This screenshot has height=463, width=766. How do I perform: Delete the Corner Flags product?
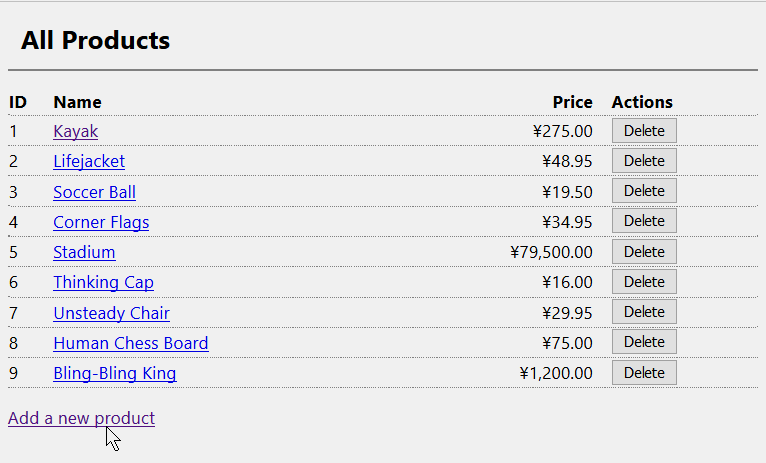point(644,221)
